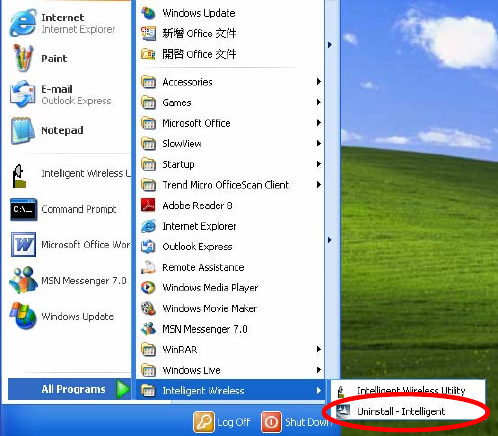The width and height of the screenshot is (498, 436).
Task: Expand Microsoft Office submenu arrow
Action: [x=319, y=123]
